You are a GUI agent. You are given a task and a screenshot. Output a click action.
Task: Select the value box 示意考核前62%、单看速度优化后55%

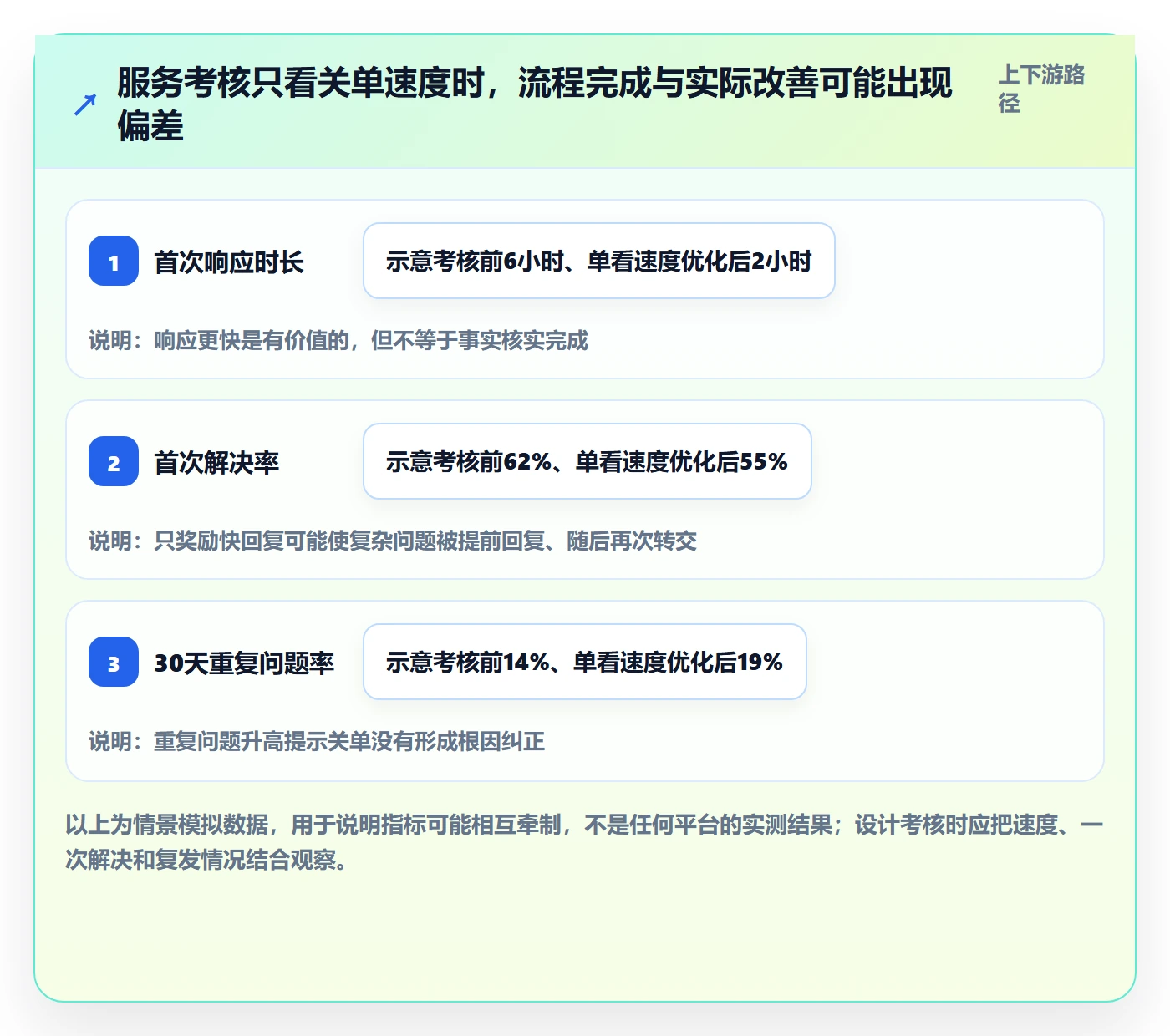588,461
